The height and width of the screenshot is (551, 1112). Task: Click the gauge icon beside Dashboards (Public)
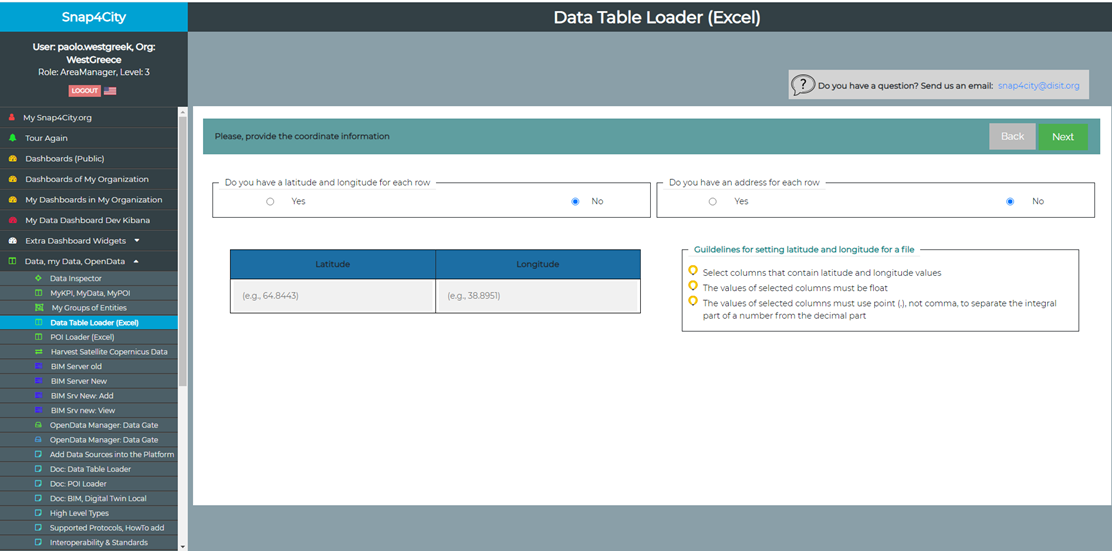coord(12,159)
